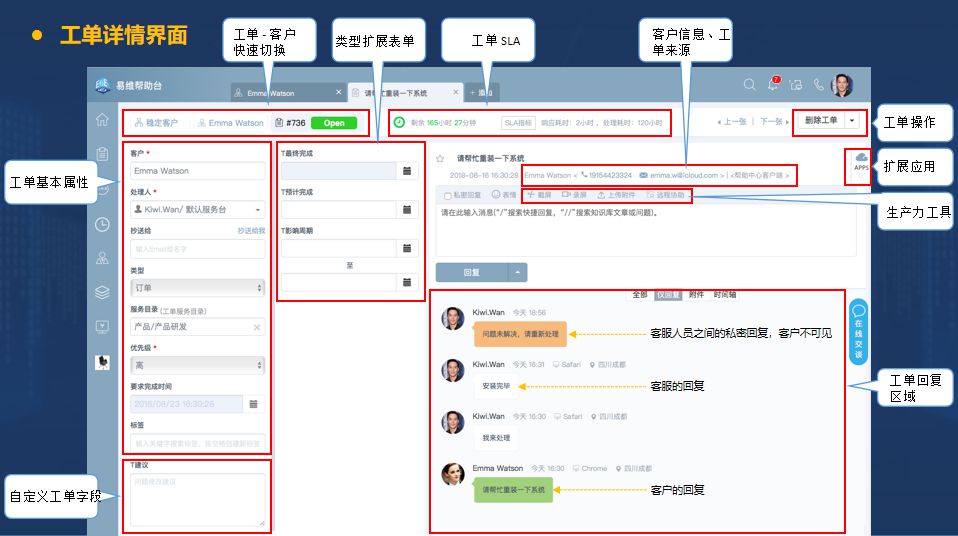Click into the T建议 text area
This screenshot has width=958, height=536.
[x=198, y=500]
